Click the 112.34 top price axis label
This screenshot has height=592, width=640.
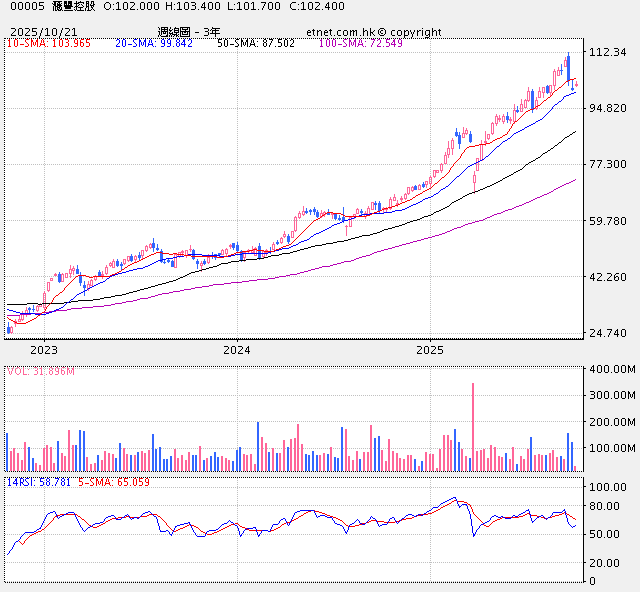pos(608,52)
